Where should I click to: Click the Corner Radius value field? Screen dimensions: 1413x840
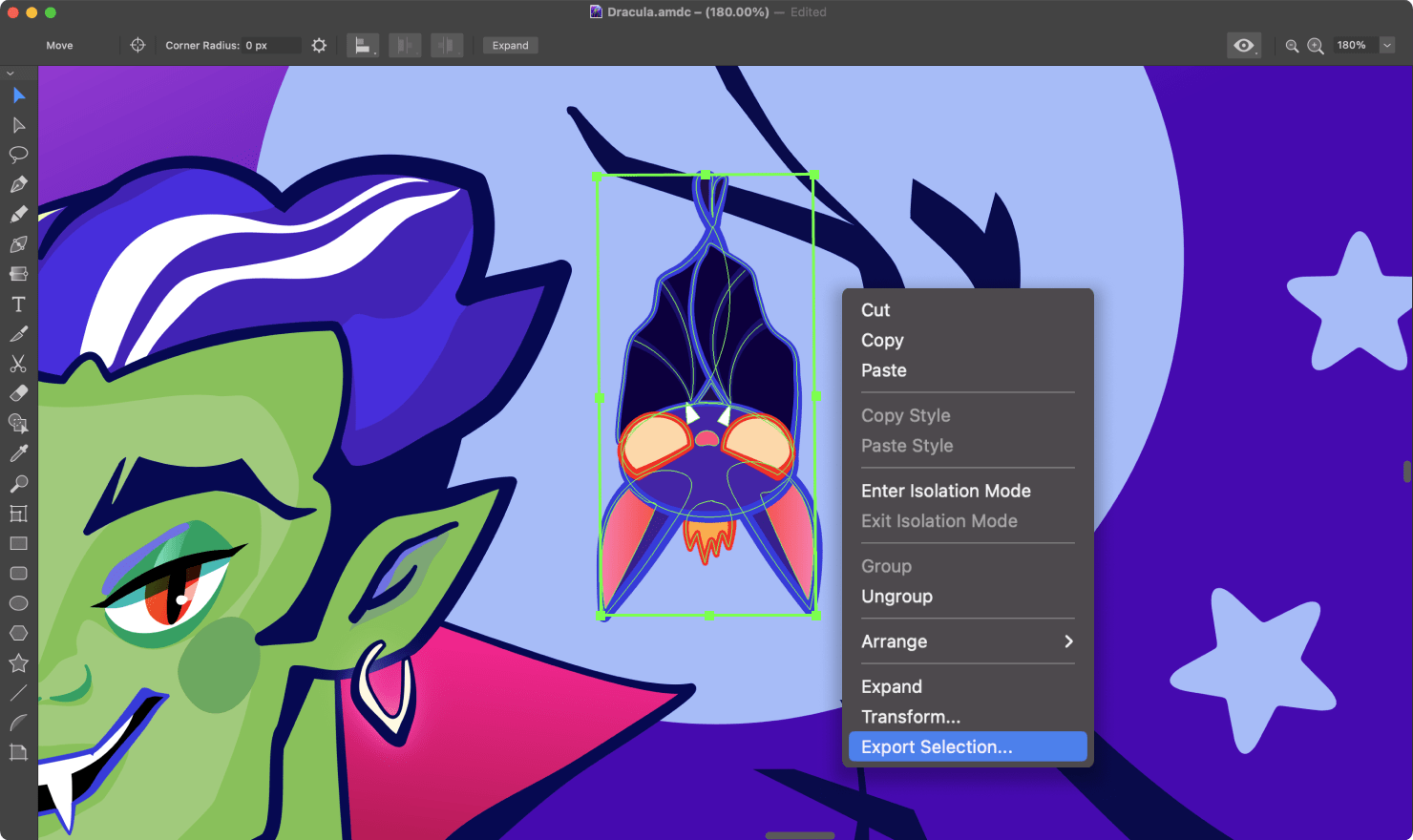pyautogui.click(x=271, y=45)
